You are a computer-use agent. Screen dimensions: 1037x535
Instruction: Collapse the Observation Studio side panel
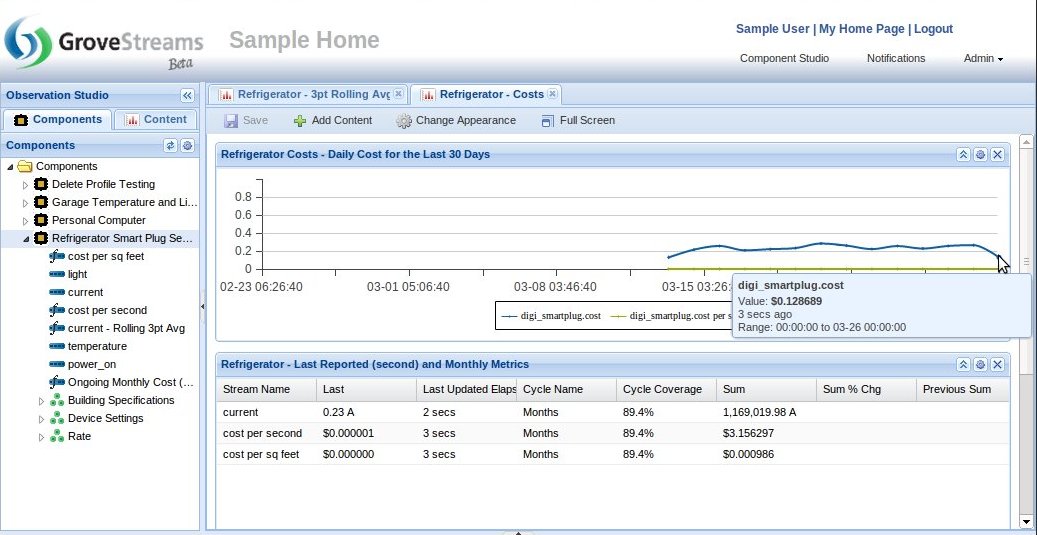(x=186, y=96)
